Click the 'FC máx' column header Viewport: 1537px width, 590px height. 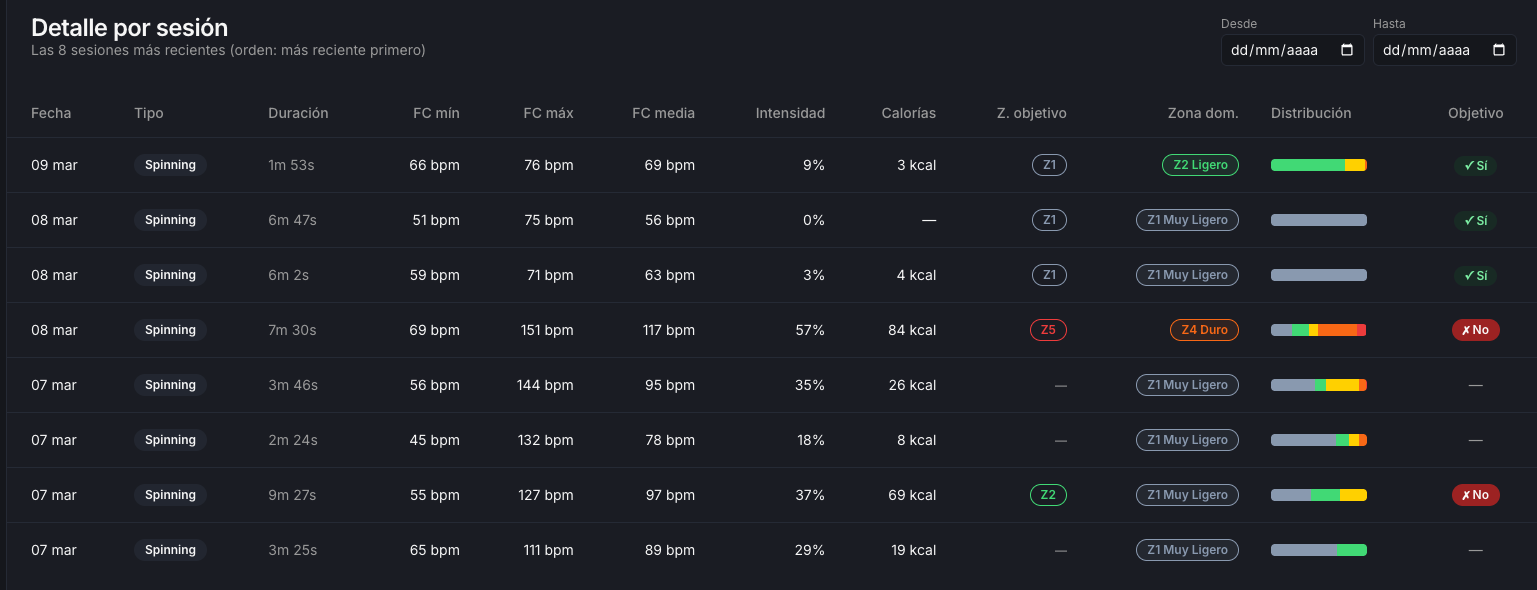pyautogui.click(x=547, y=113)
